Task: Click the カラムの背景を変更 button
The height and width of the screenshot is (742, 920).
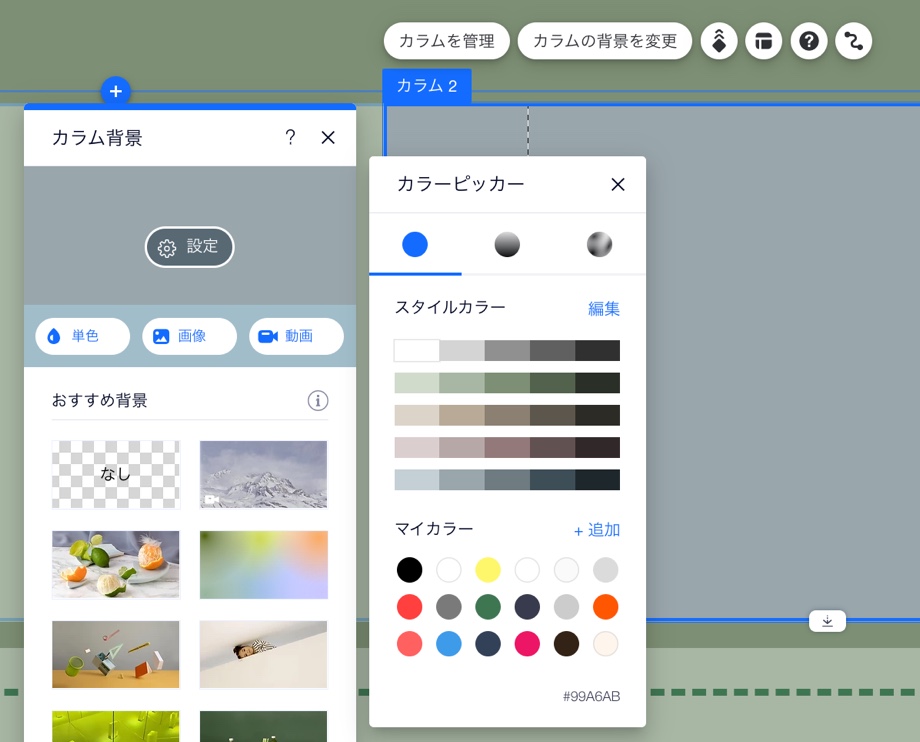Action: pos(605,41)
